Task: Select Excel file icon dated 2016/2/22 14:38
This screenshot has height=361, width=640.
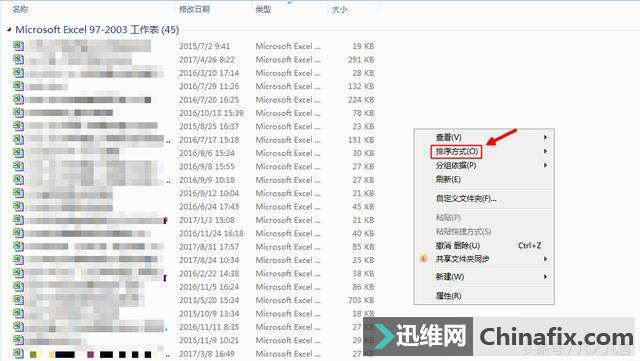Action: 18,273
